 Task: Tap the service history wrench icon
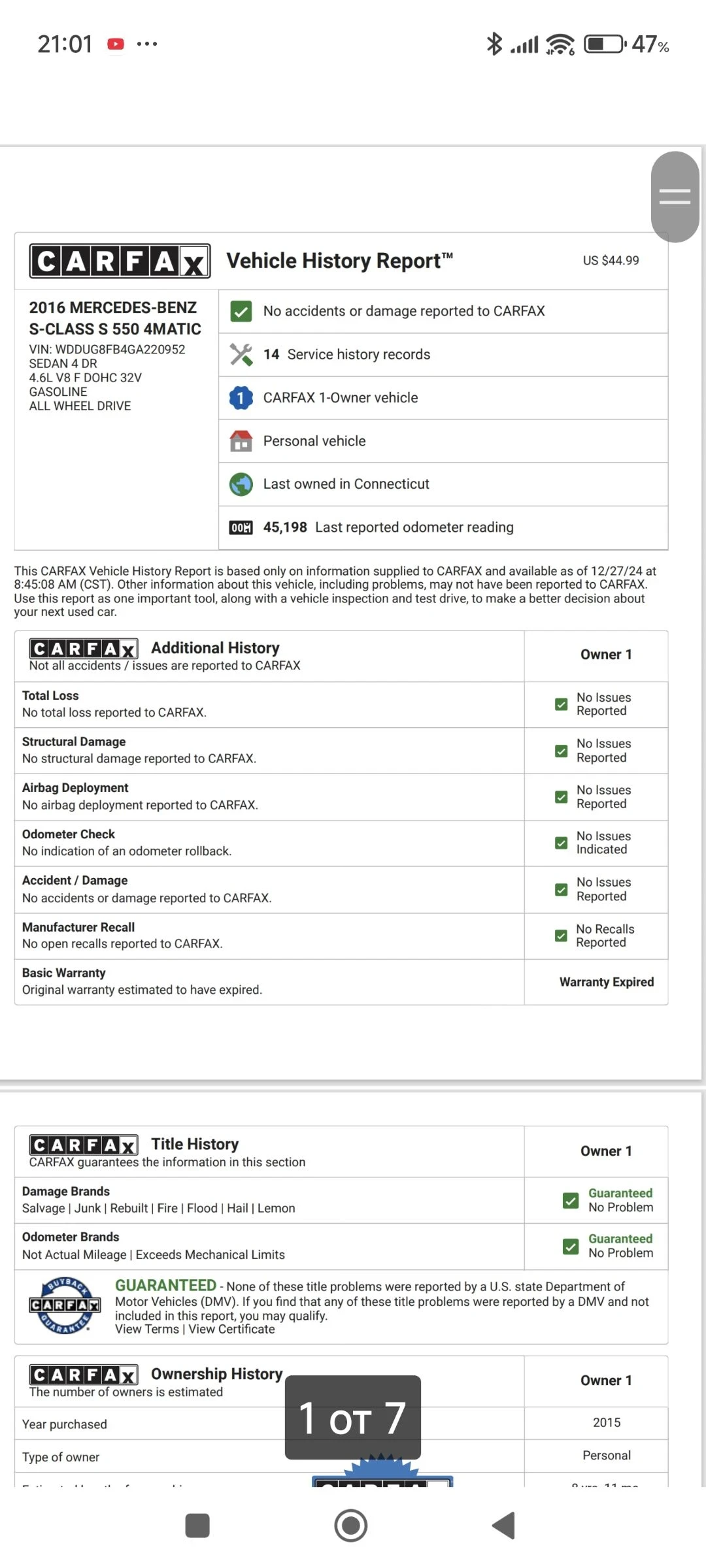pyautogui.click(x=241, y=355)
